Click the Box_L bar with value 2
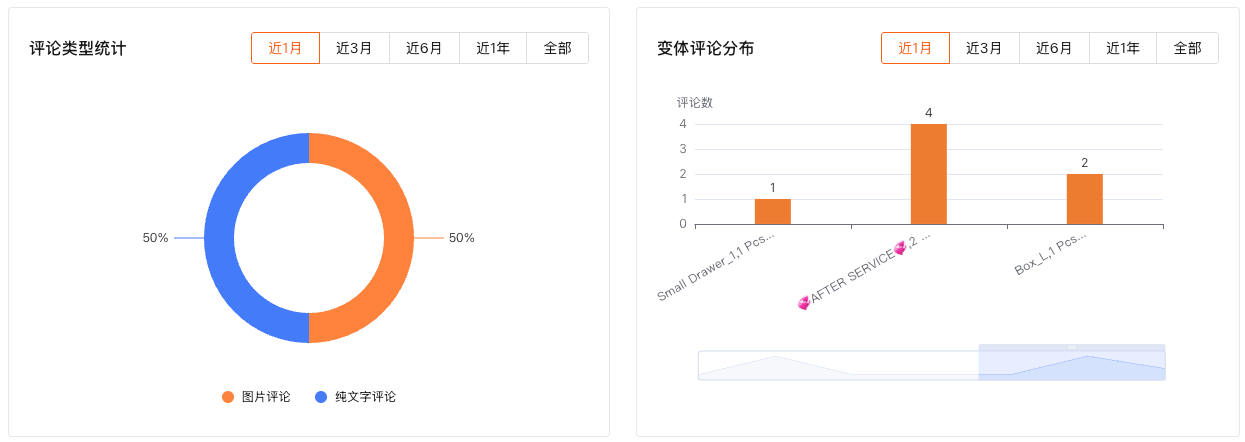 [1085, 199]
